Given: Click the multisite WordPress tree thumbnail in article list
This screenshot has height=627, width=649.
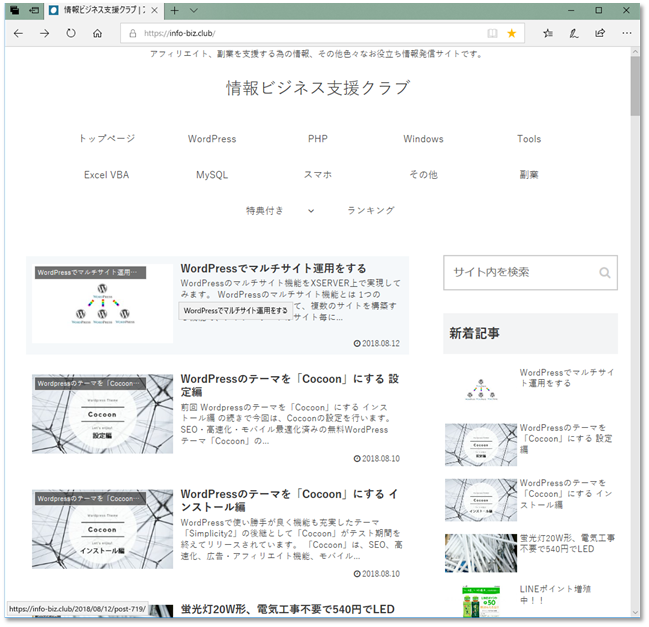Looking at the screenshot, I should (102, 303).
